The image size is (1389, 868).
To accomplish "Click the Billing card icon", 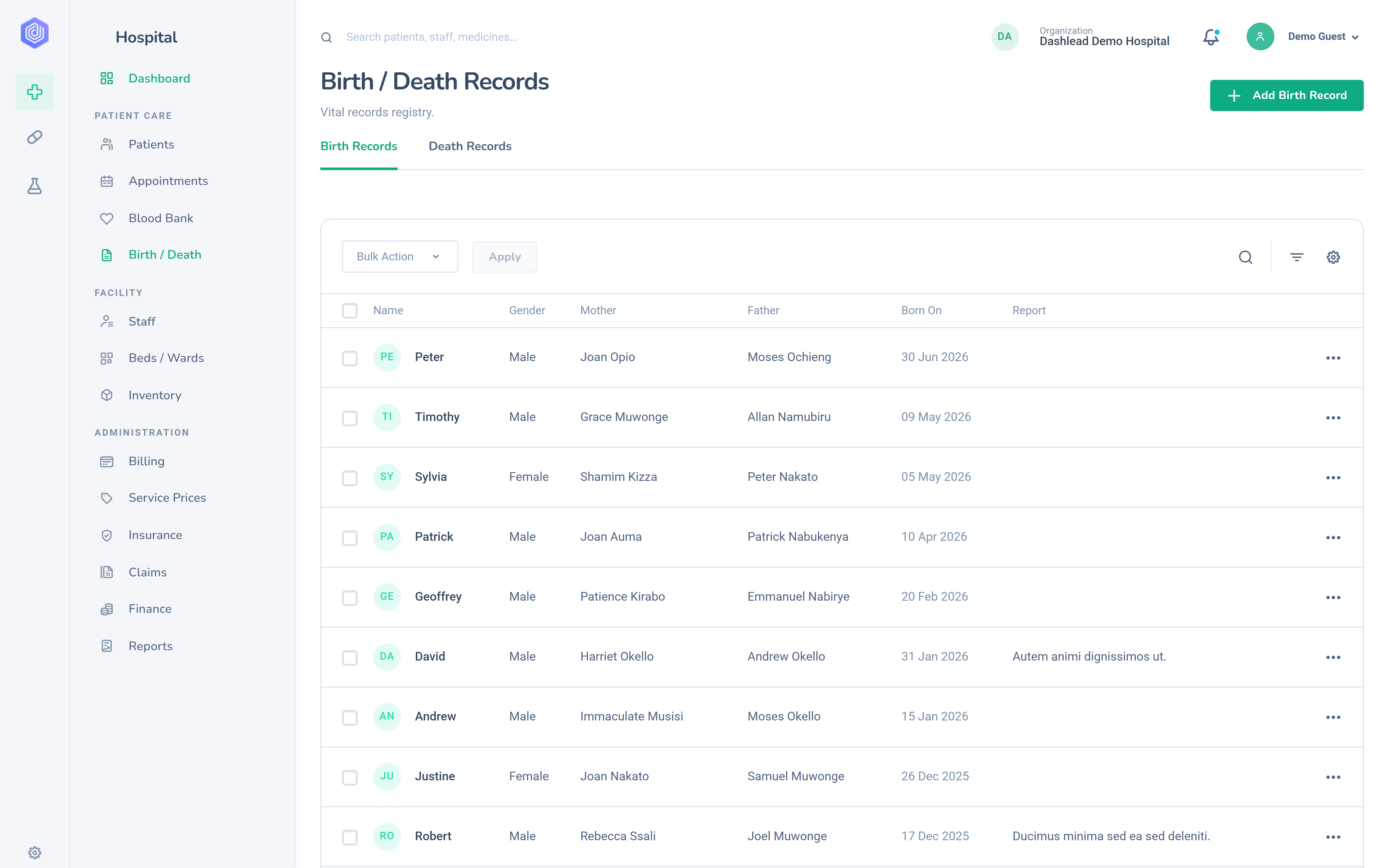I will [107, 461].
